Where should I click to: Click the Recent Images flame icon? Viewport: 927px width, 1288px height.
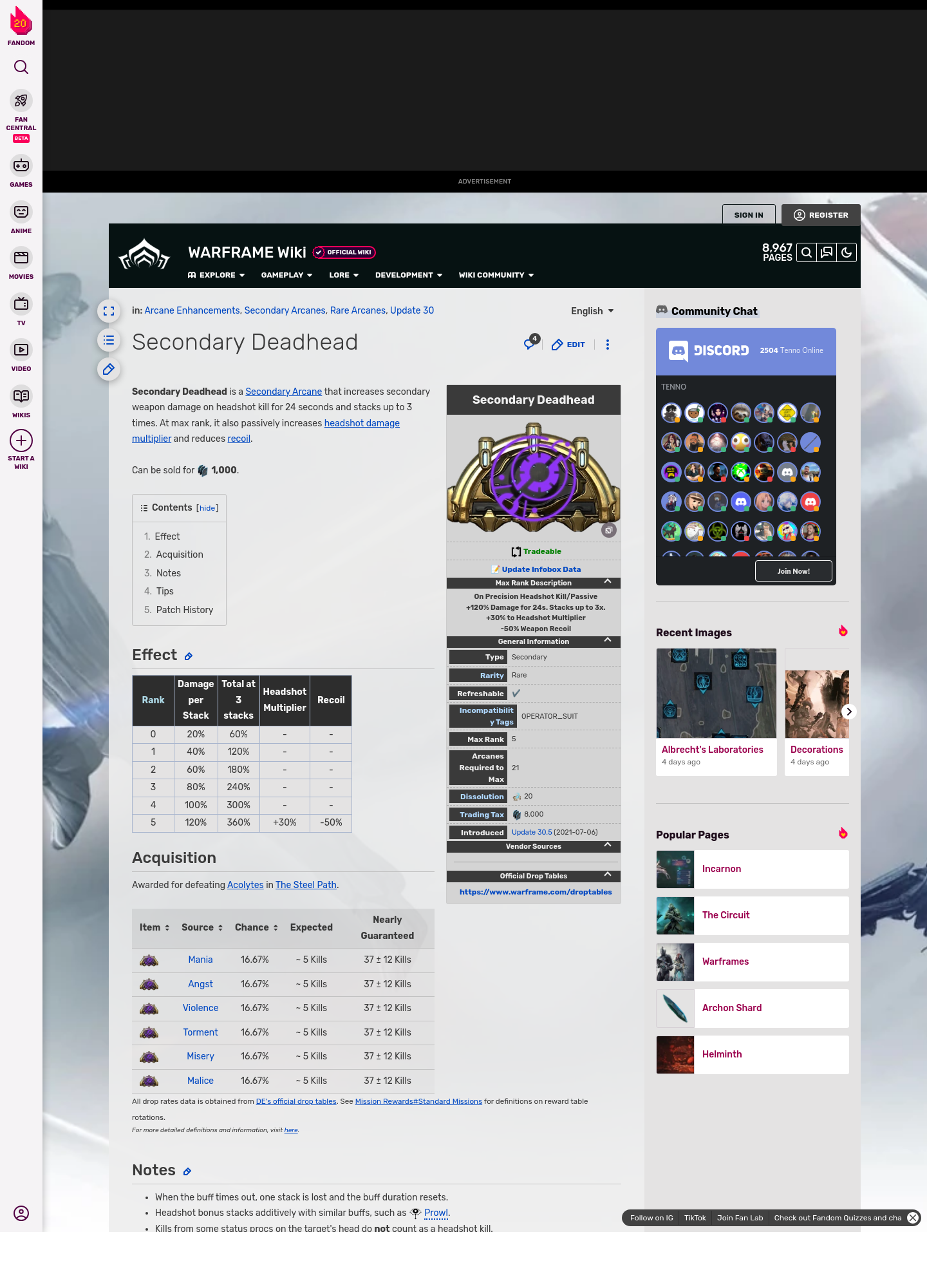point(843,631)
